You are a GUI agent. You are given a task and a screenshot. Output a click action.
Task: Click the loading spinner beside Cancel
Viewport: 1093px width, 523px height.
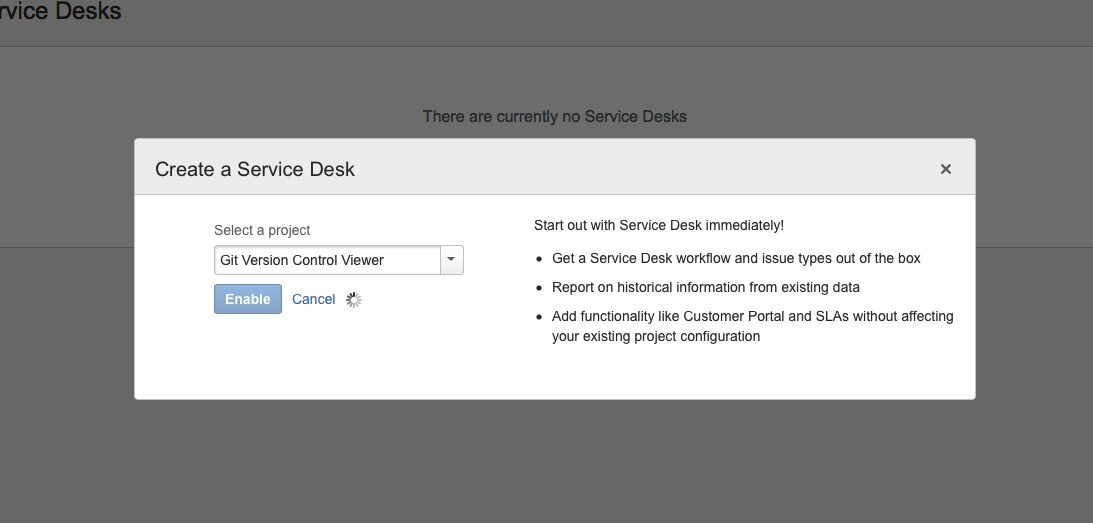[354, 299]
